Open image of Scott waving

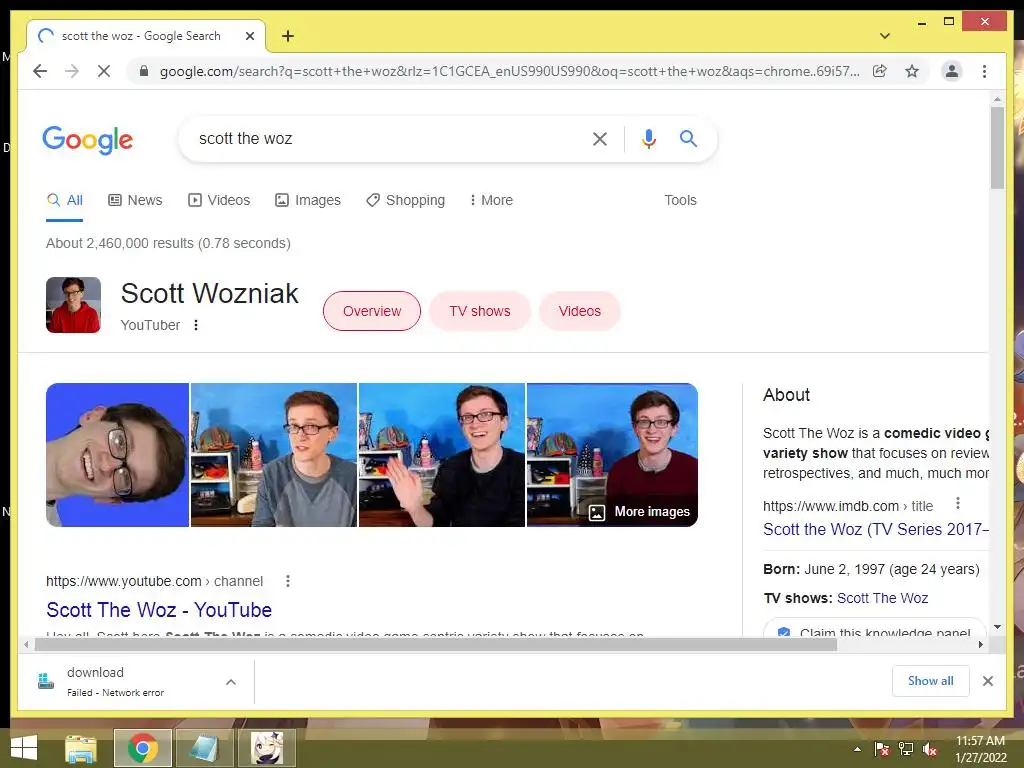pos(441,455)
